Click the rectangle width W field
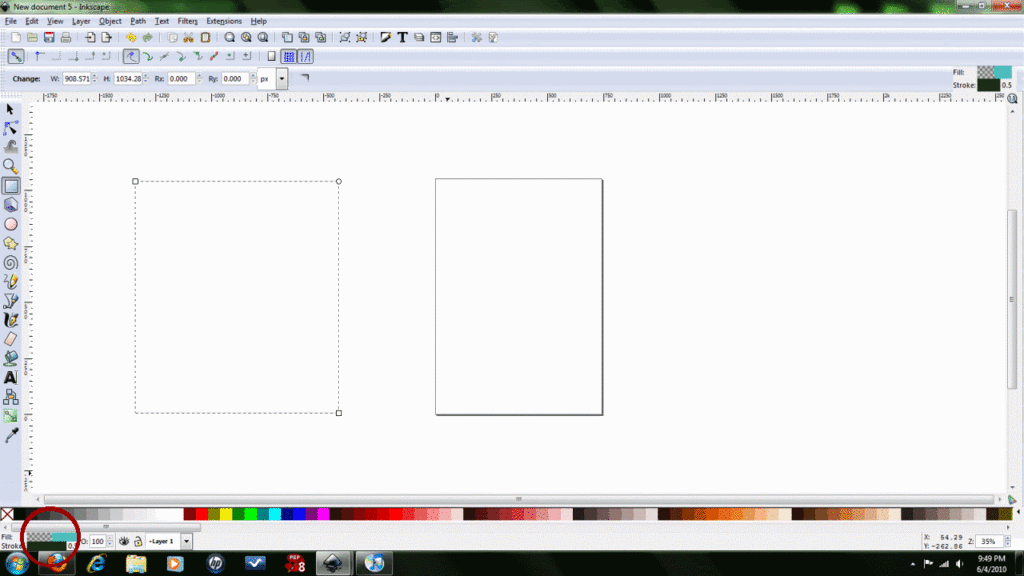The width and height of the screenshot is (1024, 576). coord(76,79)
